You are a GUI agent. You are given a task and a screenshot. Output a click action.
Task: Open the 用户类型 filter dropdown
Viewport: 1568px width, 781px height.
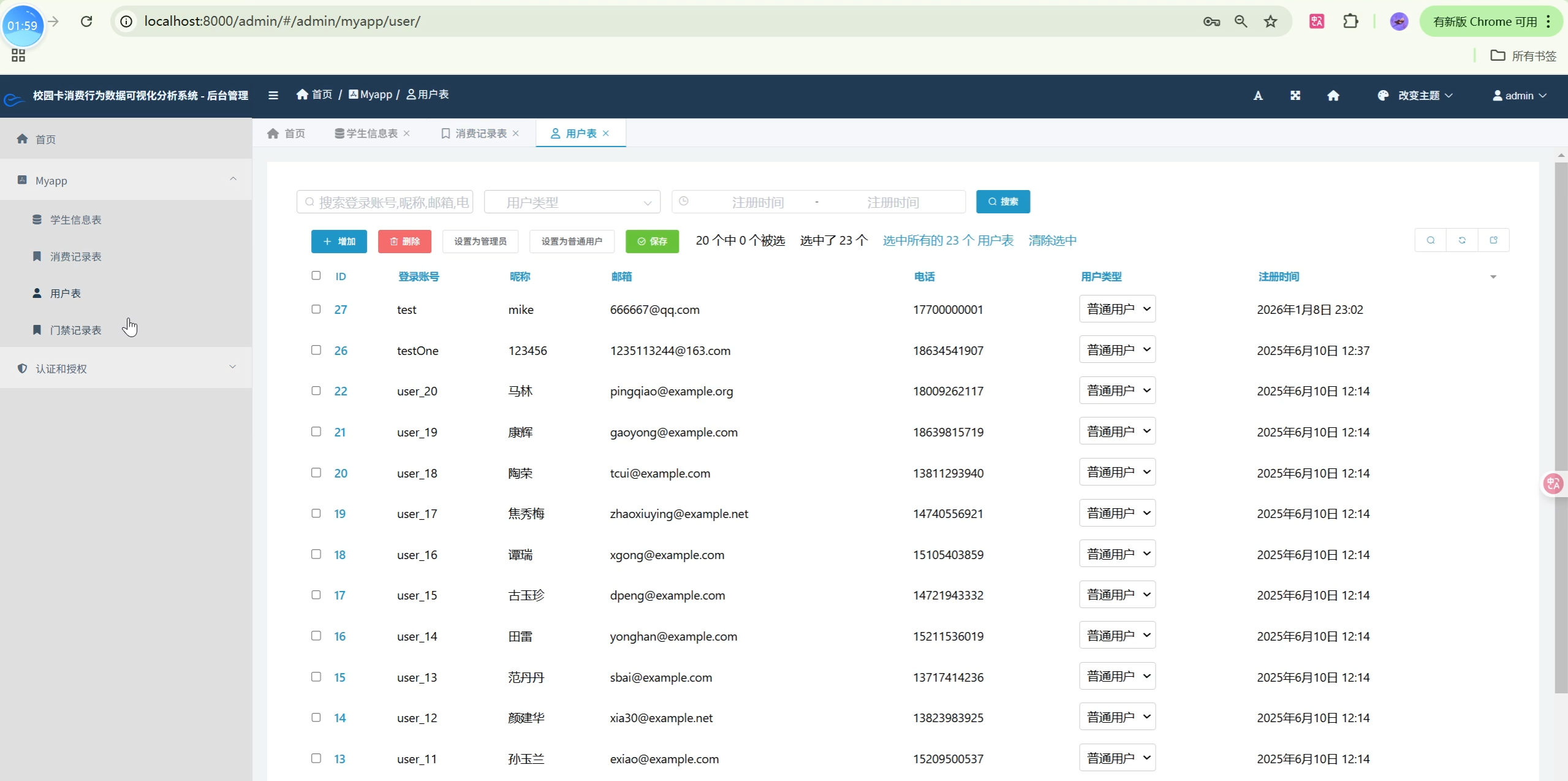pos(572,202)
